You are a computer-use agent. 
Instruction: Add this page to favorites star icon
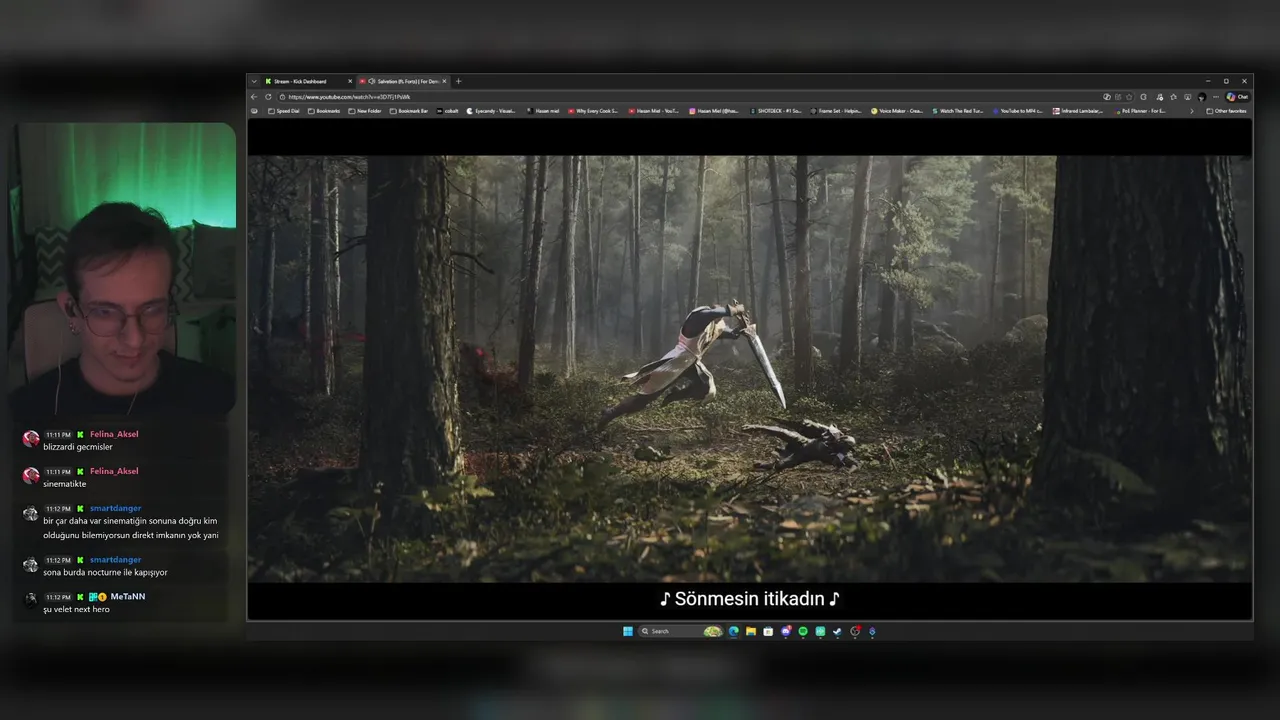pyautogui.click(x=1129, y=97)
